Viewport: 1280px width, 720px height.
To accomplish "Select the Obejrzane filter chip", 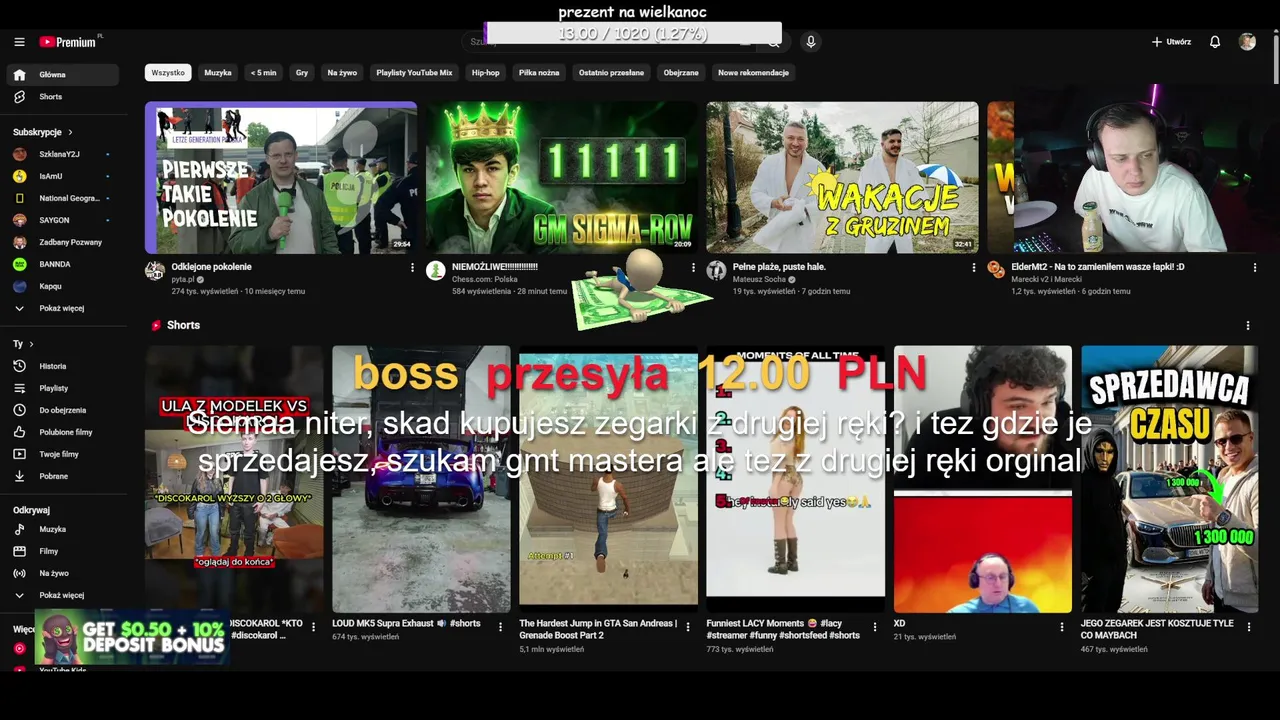I will click(681, 73).
